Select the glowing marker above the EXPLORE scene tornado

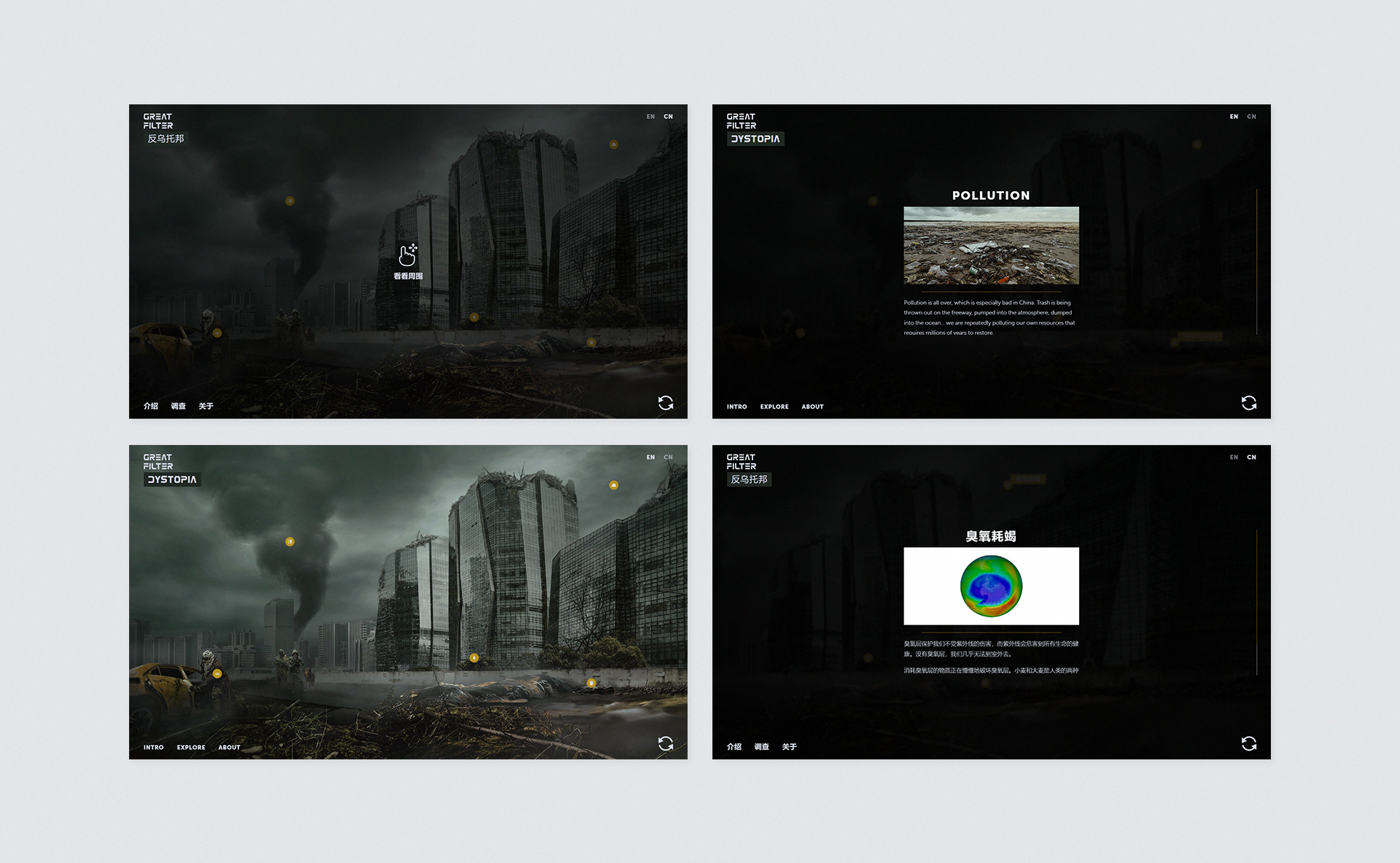(x=291, y=541)
